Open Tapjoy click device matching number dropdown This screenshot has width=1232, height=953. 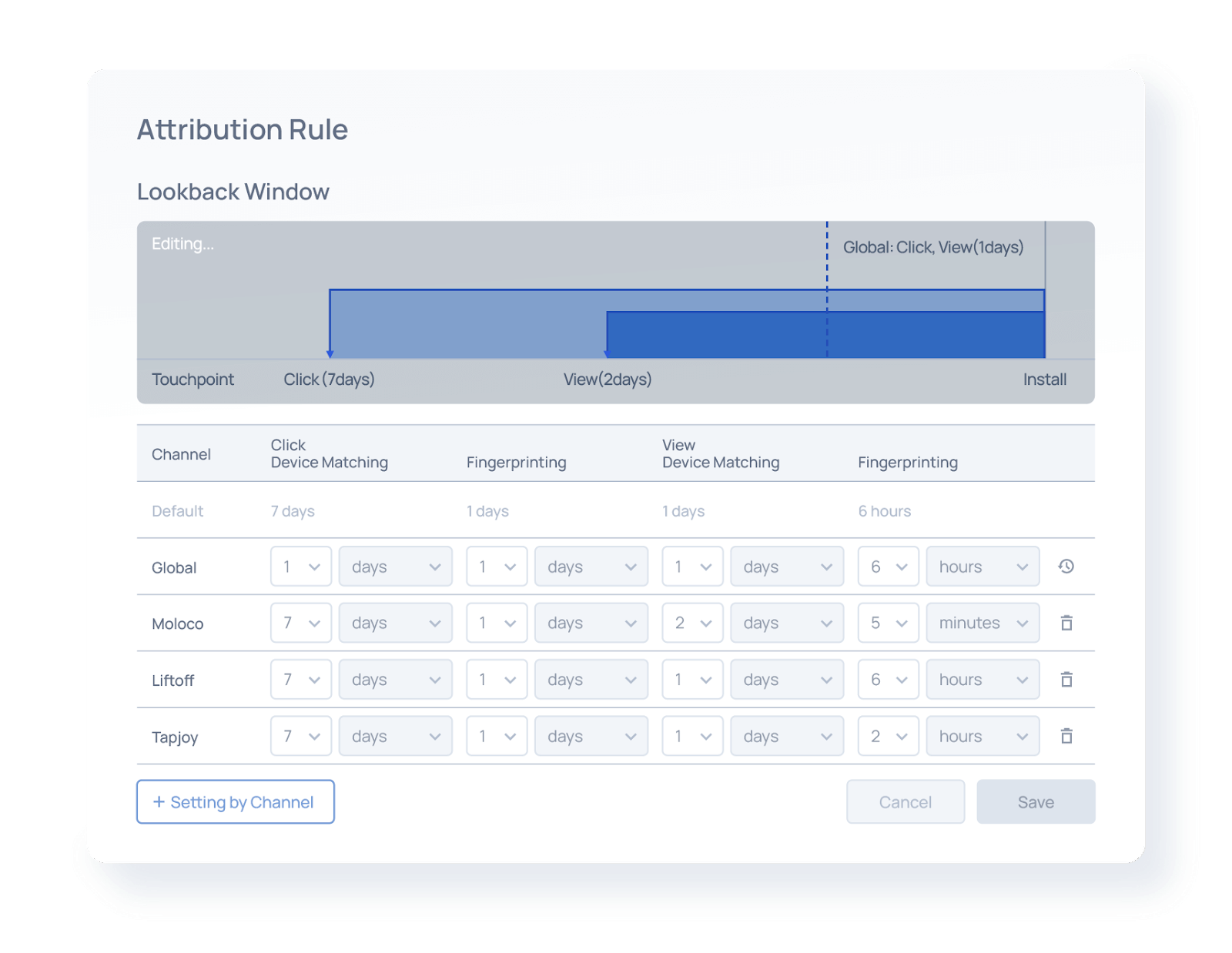(301, 737)
